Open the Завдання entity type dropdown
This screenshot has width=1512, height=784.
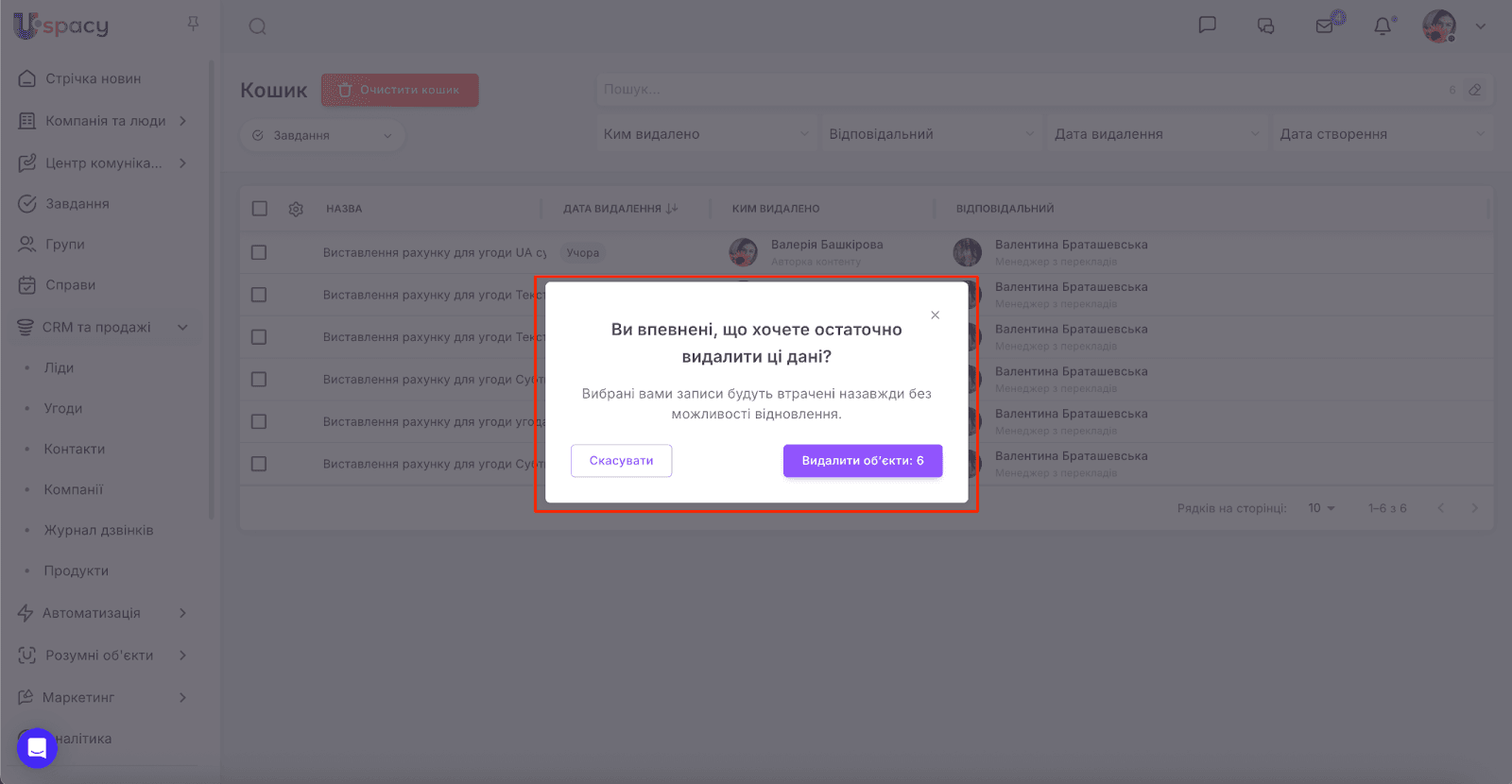(x=322, y=136)
